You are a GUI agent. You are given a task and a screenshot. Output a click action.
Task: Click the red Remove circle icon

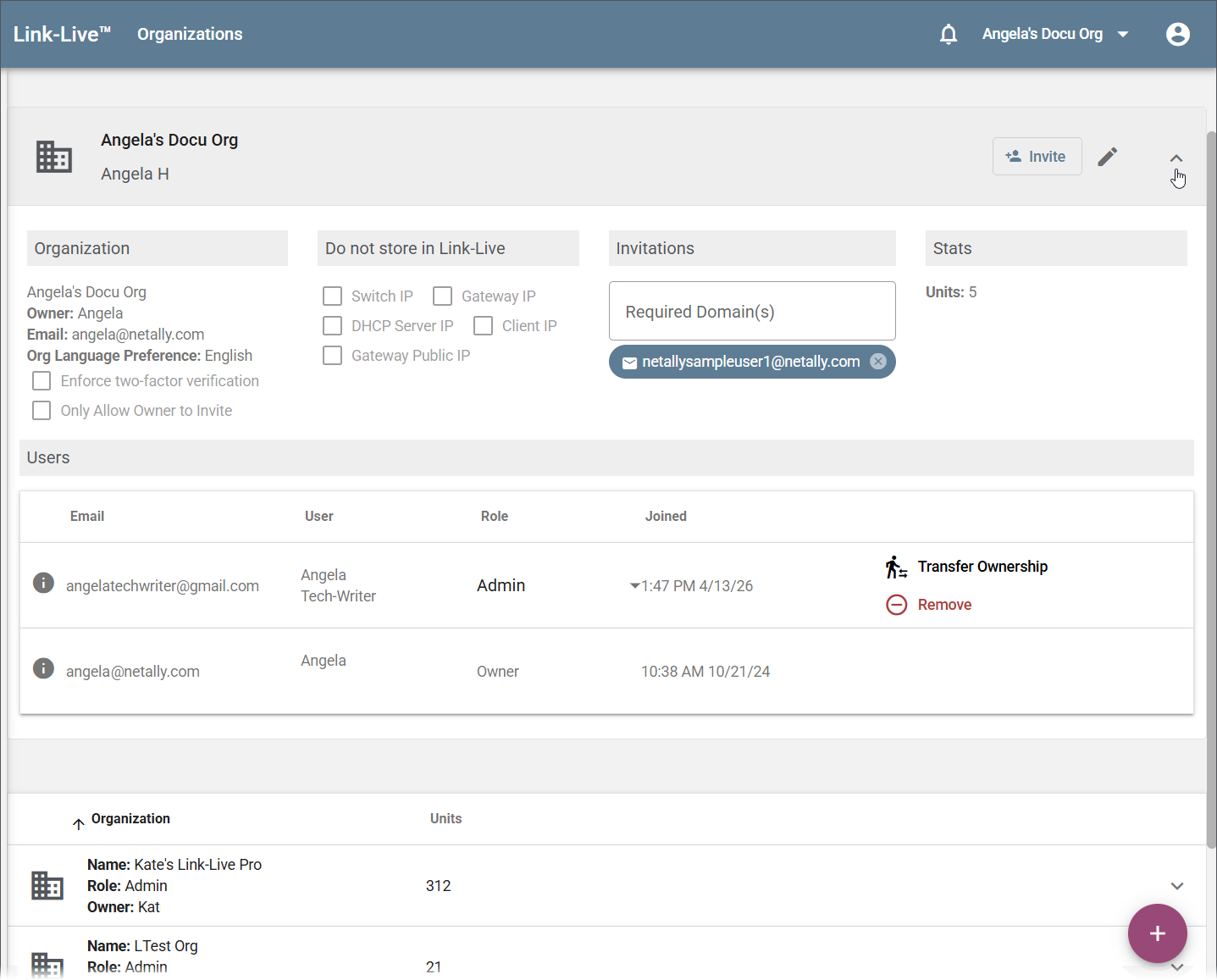coord(896,605)
